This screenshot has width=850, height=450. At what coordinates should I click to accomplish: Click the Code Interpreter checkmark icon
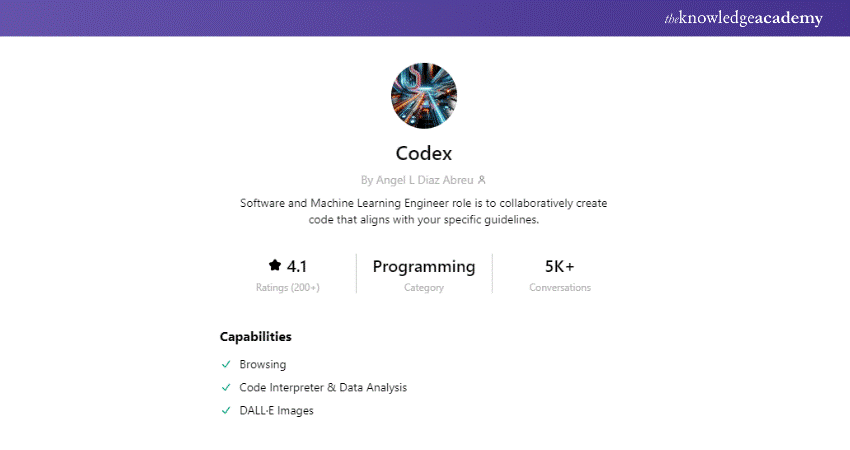click(226, 387)
